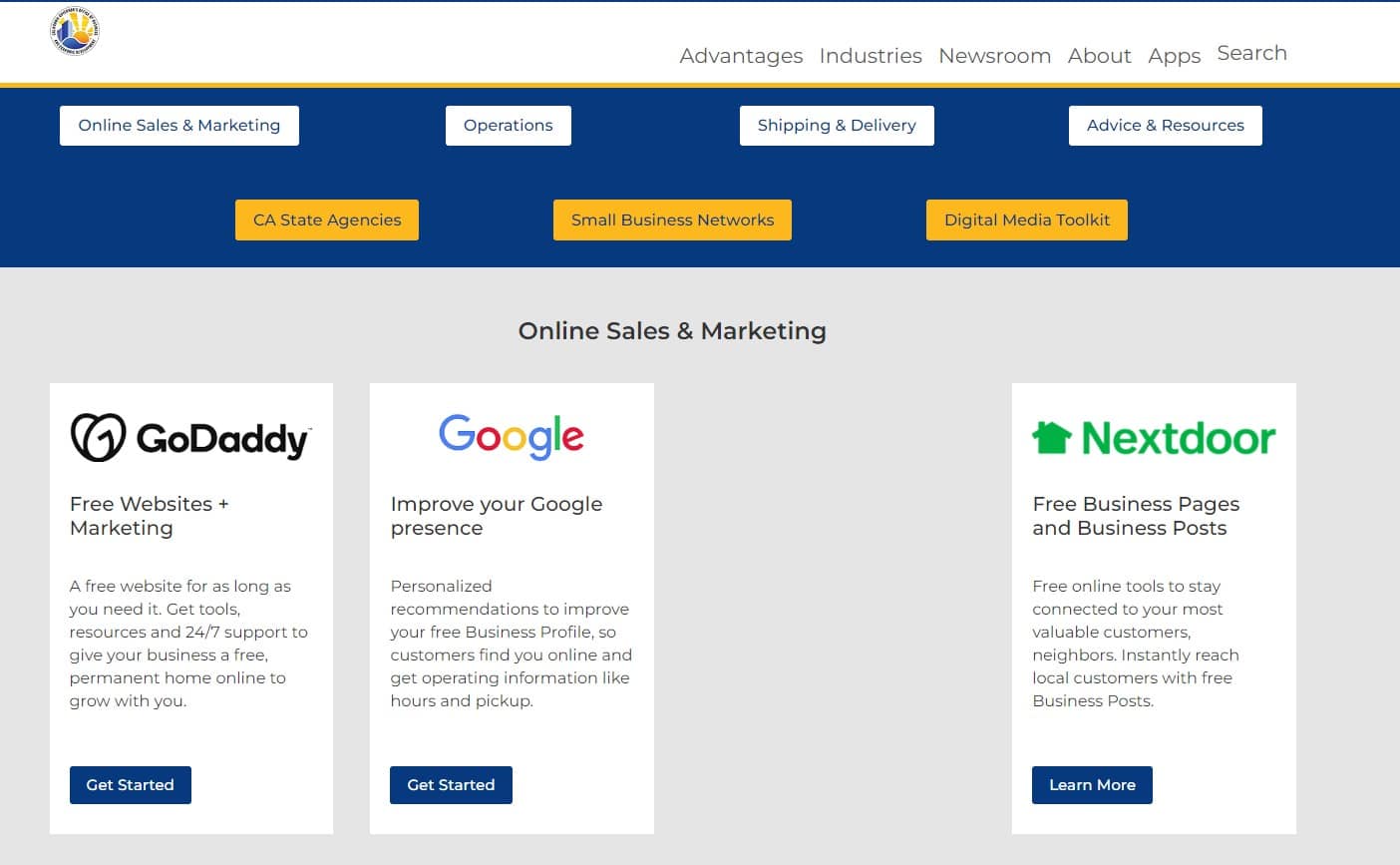This screenshot has width=1400, height=865.
Task: Click the 'Free Websites + Marketing' heading
Action: coord(150,516)
